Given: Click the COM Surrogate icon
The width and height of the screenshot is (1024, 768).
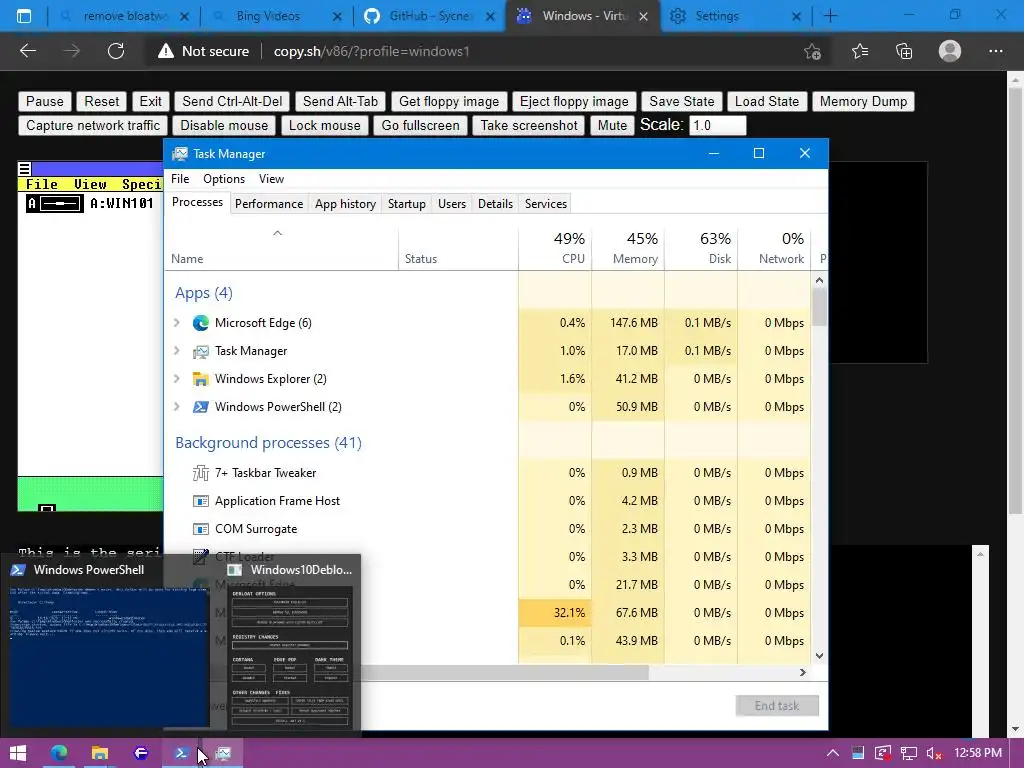Looking at the screenshot, I should pos(200,529).
